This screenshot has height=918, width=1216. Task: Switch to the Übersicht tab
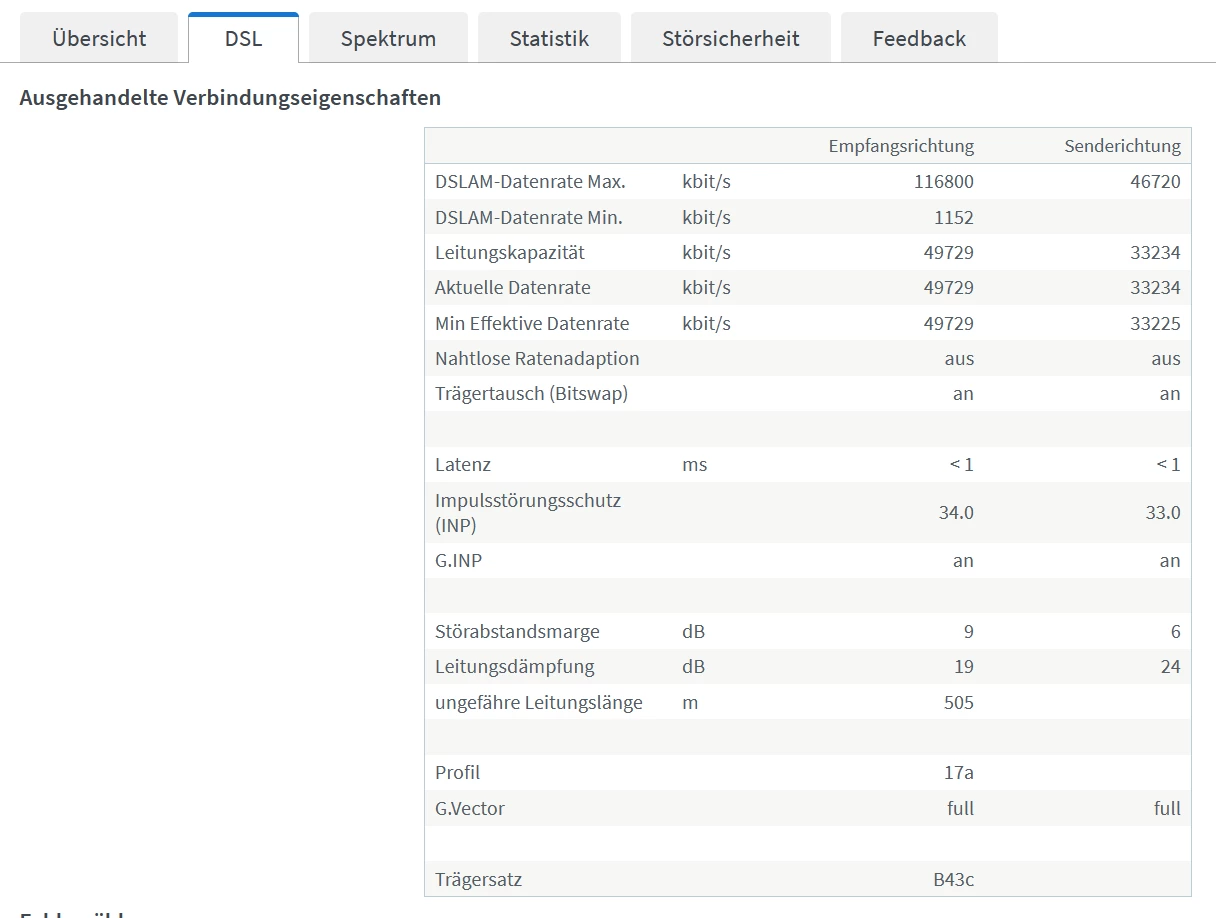click(x=99, y=39)
